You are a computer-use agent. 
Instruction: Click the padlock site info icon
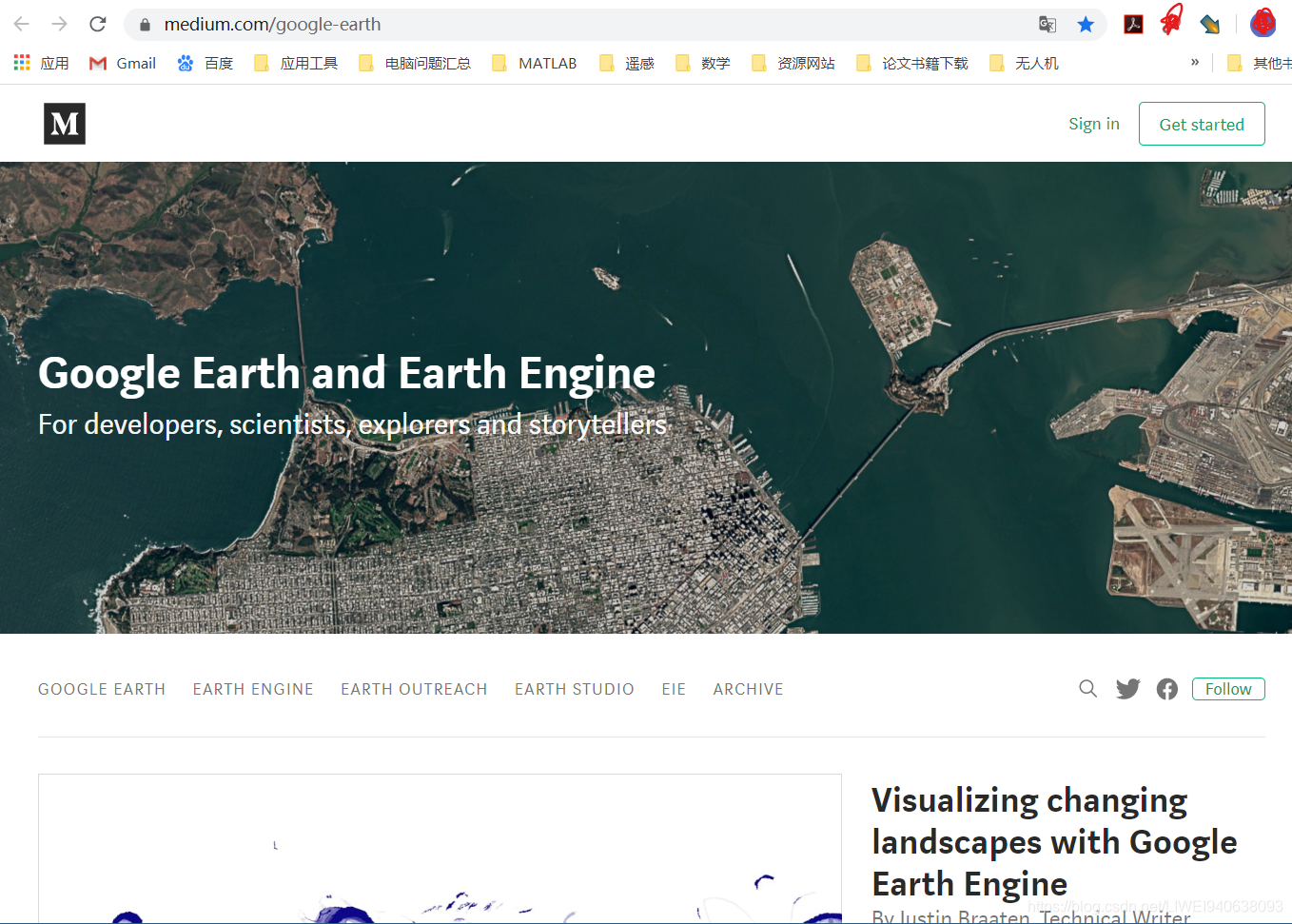point(145,25)
